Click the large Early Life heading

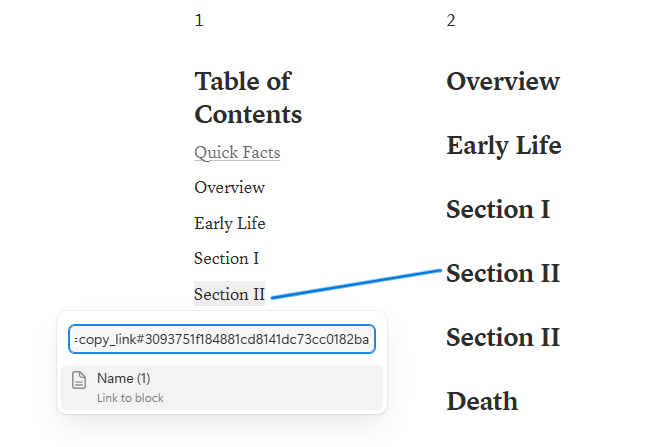pos(504,146)
